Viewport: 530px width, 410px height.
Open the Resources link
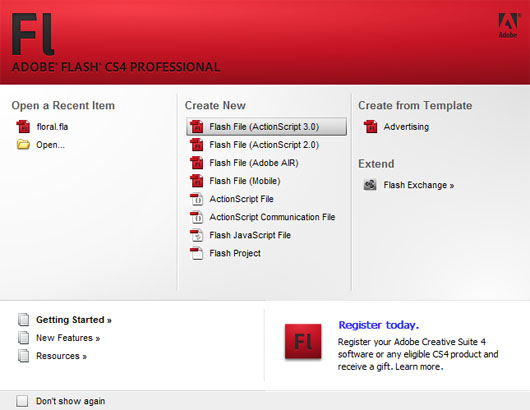[61, 356]
